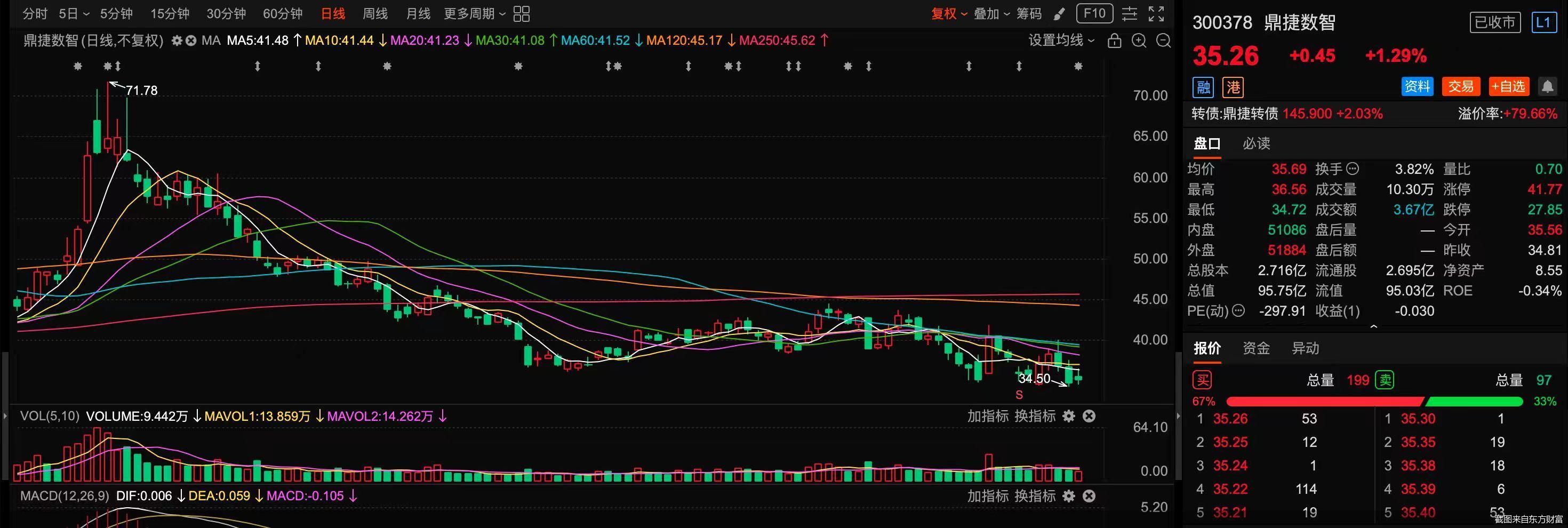Open VOL panel settings gear
The height and width of the screenshot is (528, 1568).
(1068, 416)
